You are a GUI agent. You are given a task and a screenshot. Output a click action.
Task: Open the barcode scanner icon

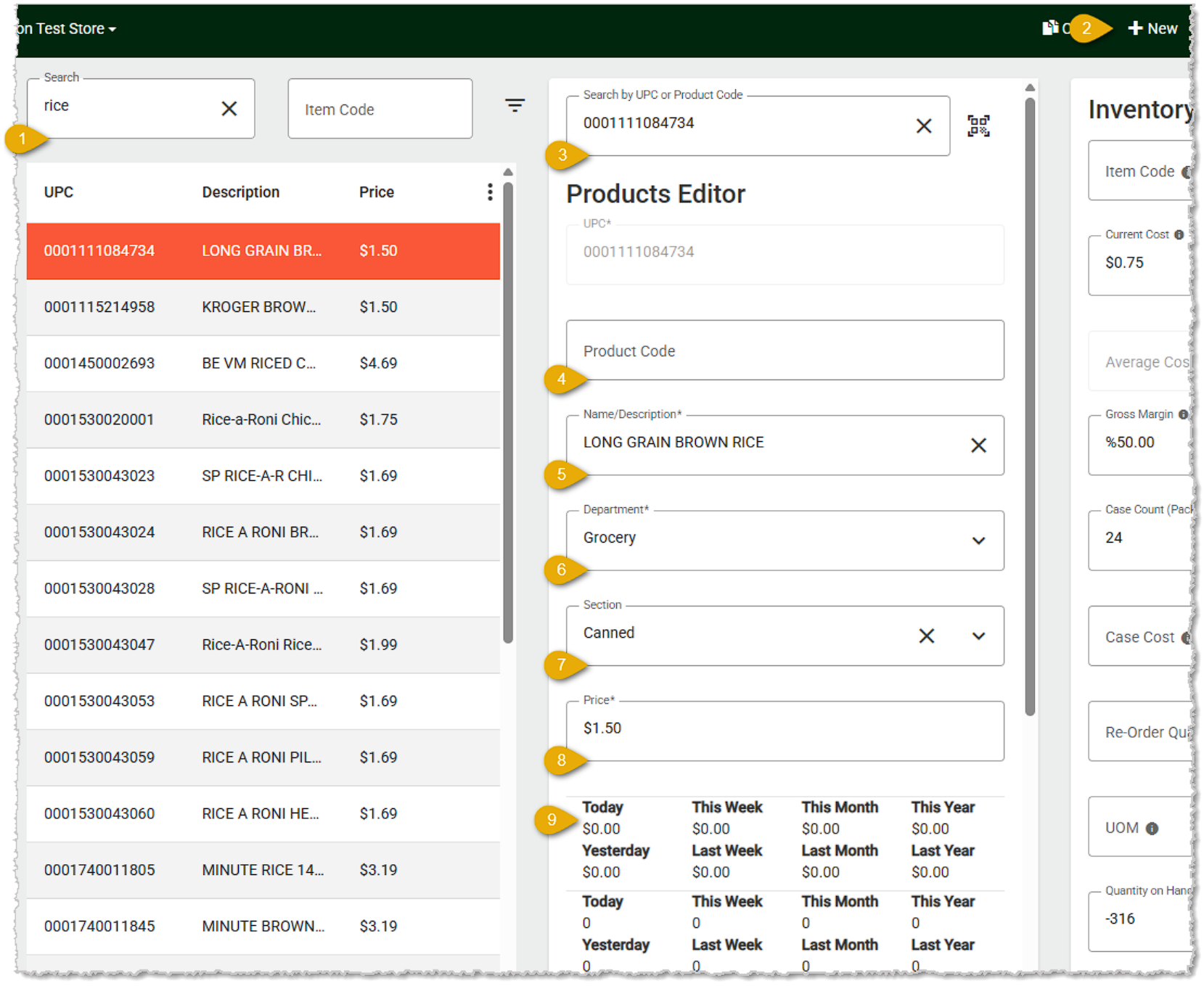(x=978, y=126)
